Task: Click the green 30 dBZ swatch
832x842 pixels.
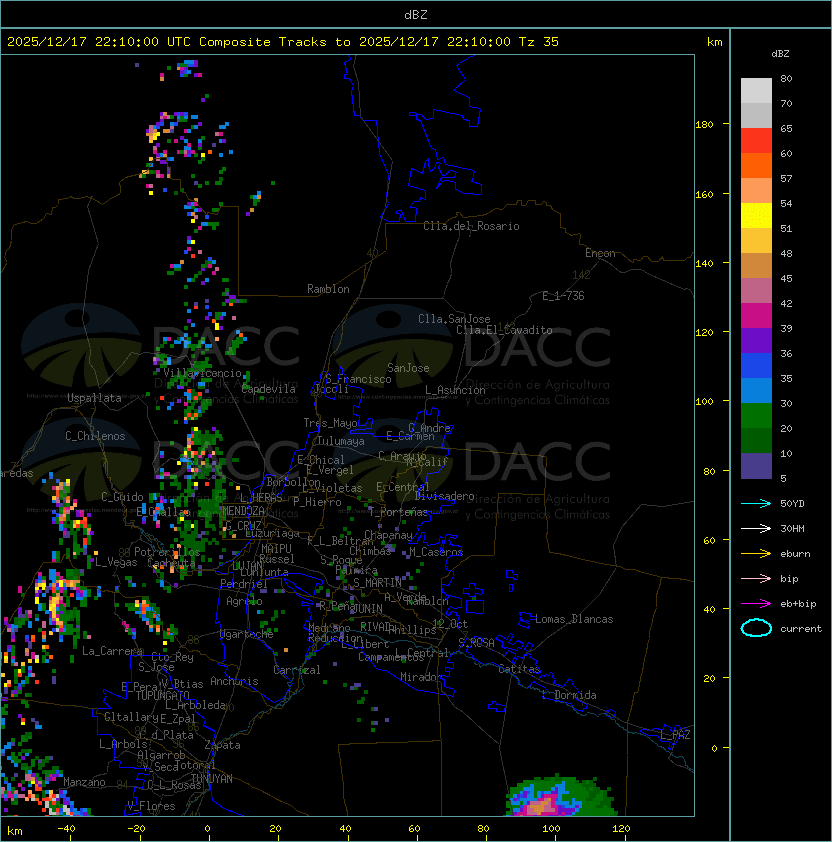Action: pos(756,416)
